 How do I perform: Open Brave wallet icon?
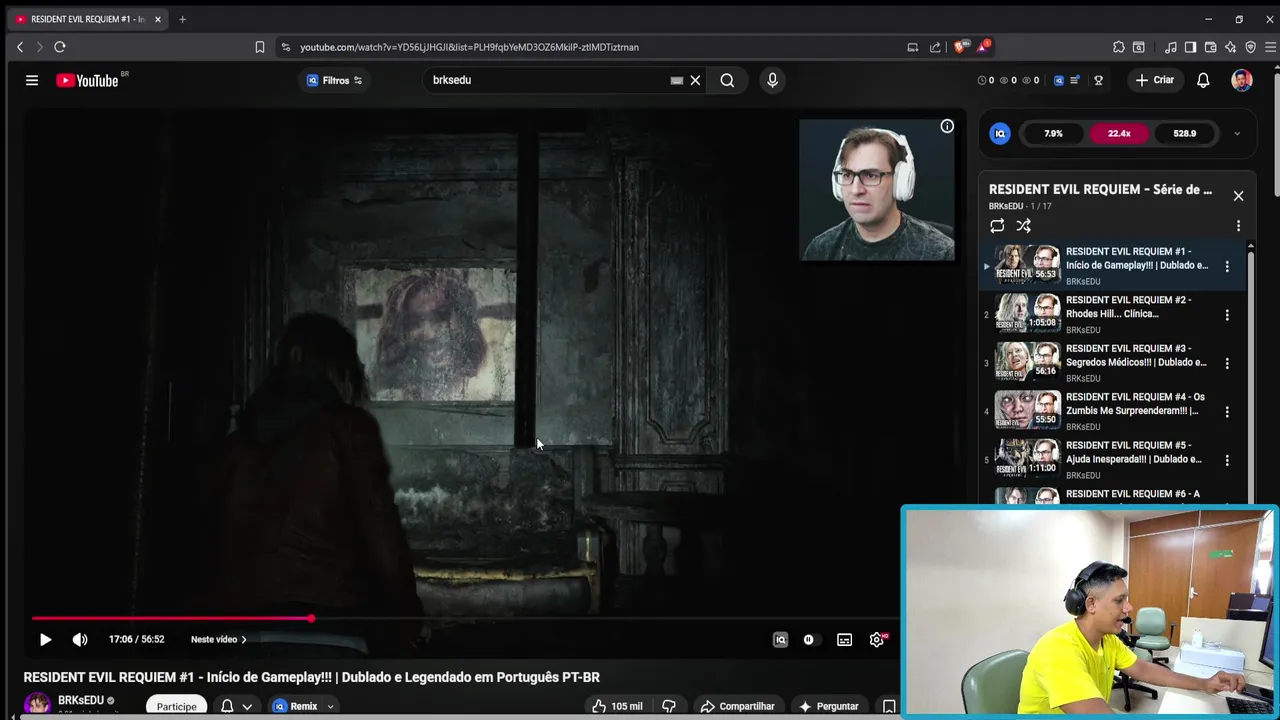pyautogui.click(x=1210, y=47)
